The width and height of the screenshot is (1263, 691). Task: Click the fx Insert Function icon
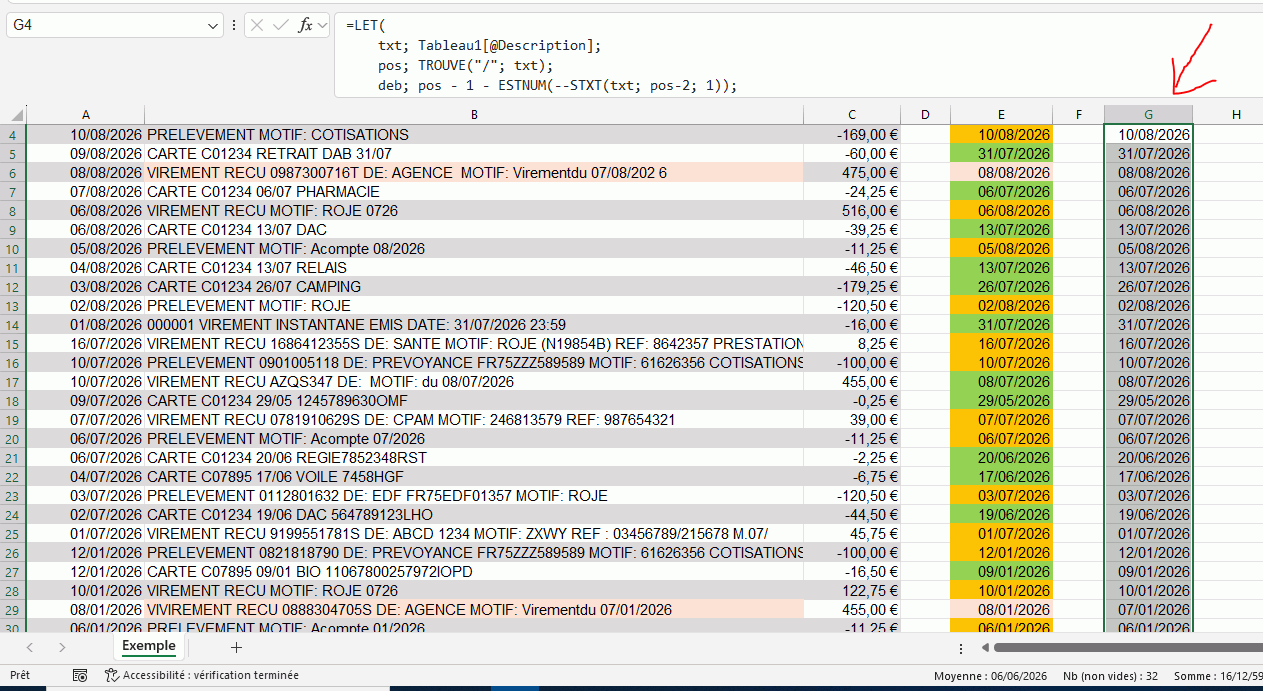point(305,25)
